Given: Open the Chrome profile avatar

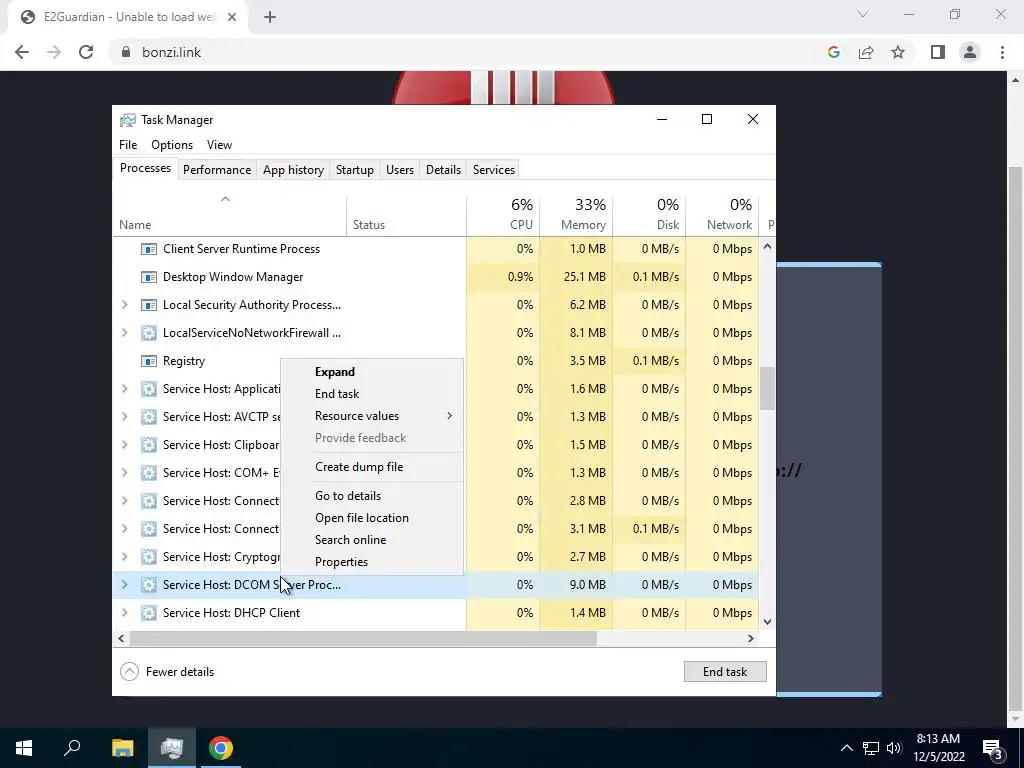Looking at the screenshot, I should point(970,52).
